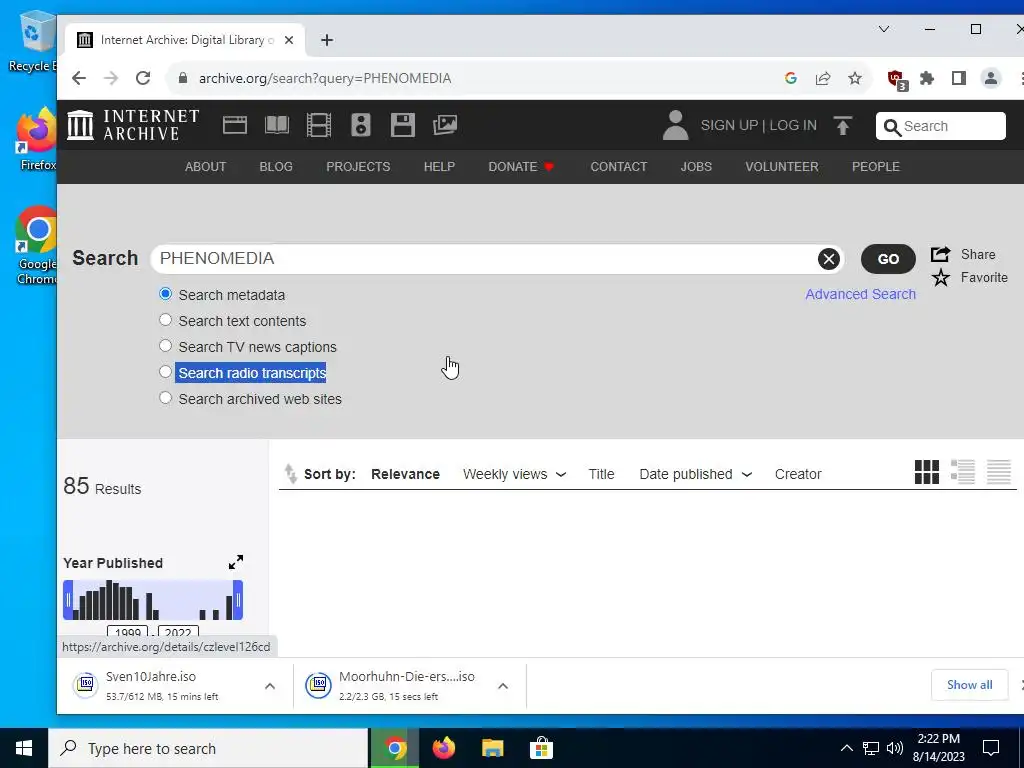Open the BLOG menu item
Screen dimensions: 1024x768
point(276,167)
